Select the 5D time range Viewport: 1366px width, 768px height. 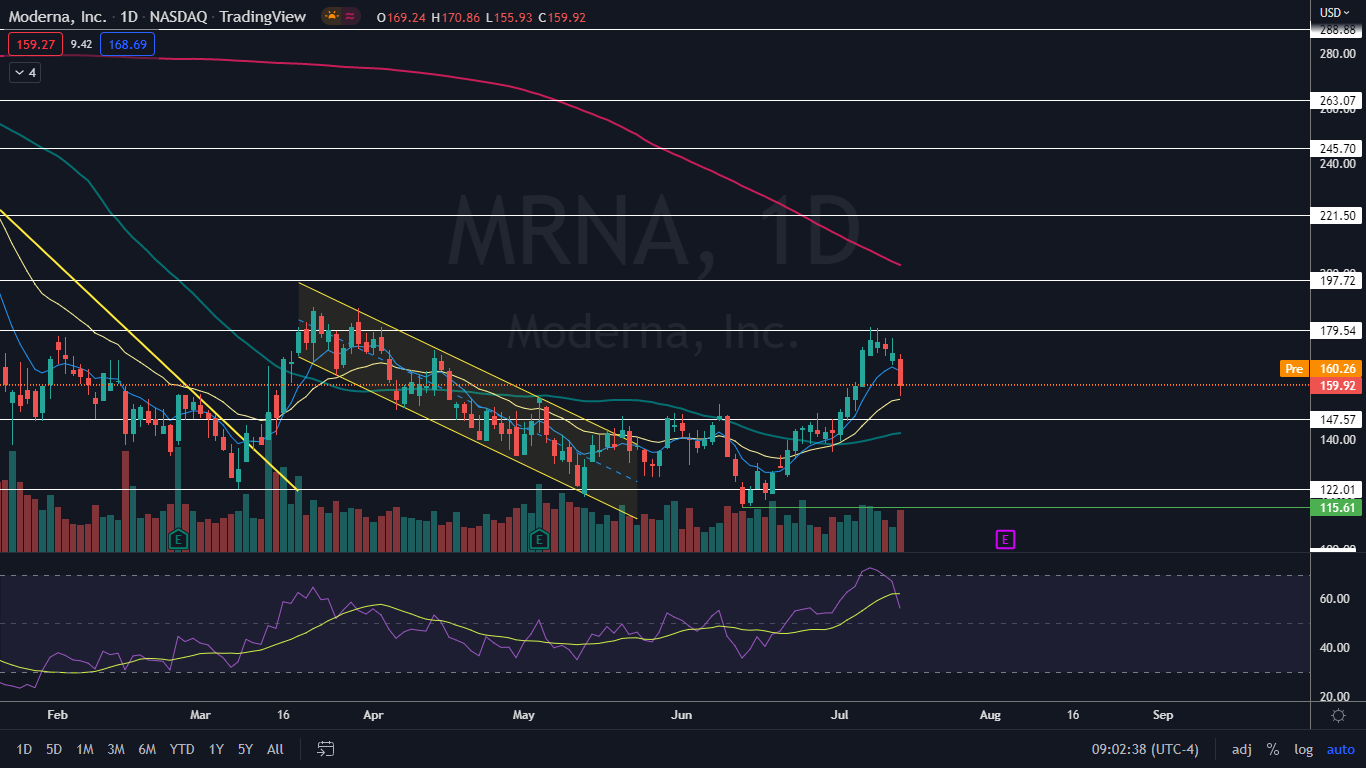tap(54, 749)
